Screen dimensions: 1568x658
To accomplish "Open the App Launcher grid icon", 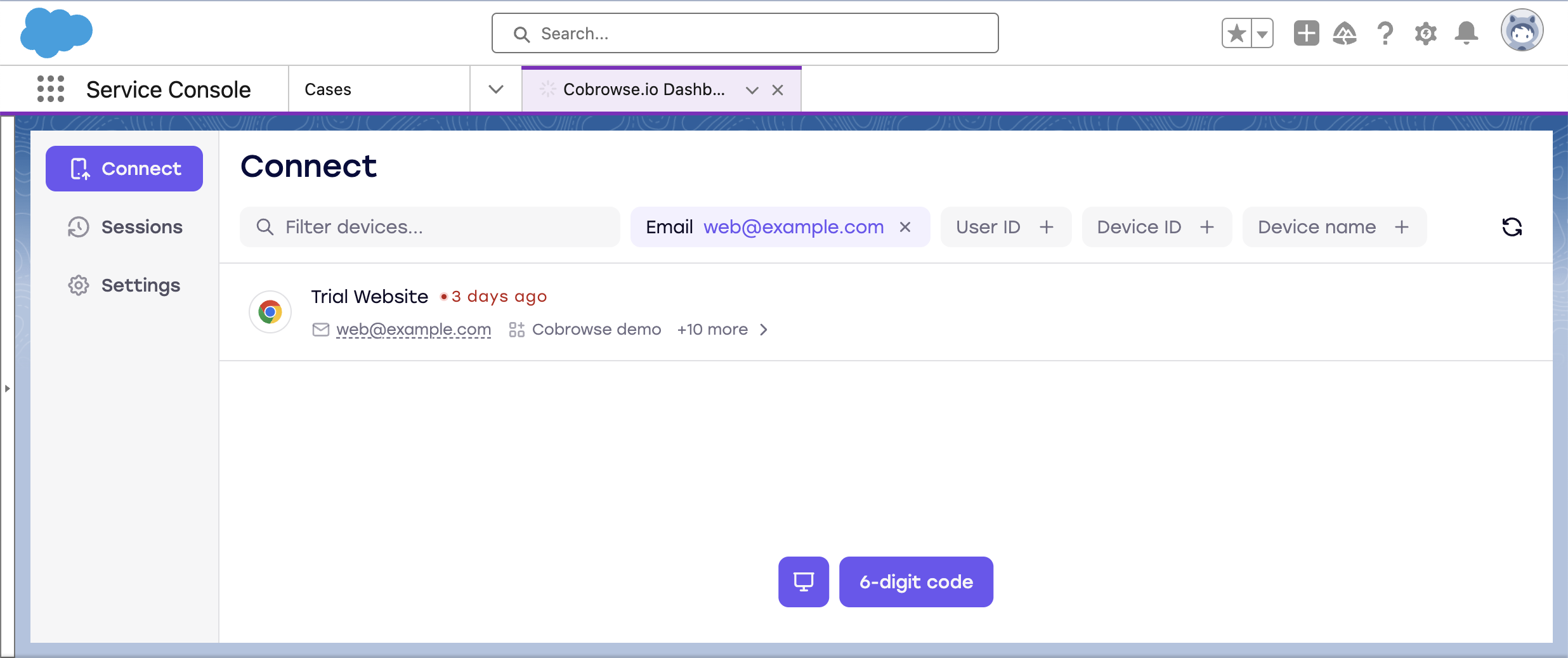I will [51, 89].
